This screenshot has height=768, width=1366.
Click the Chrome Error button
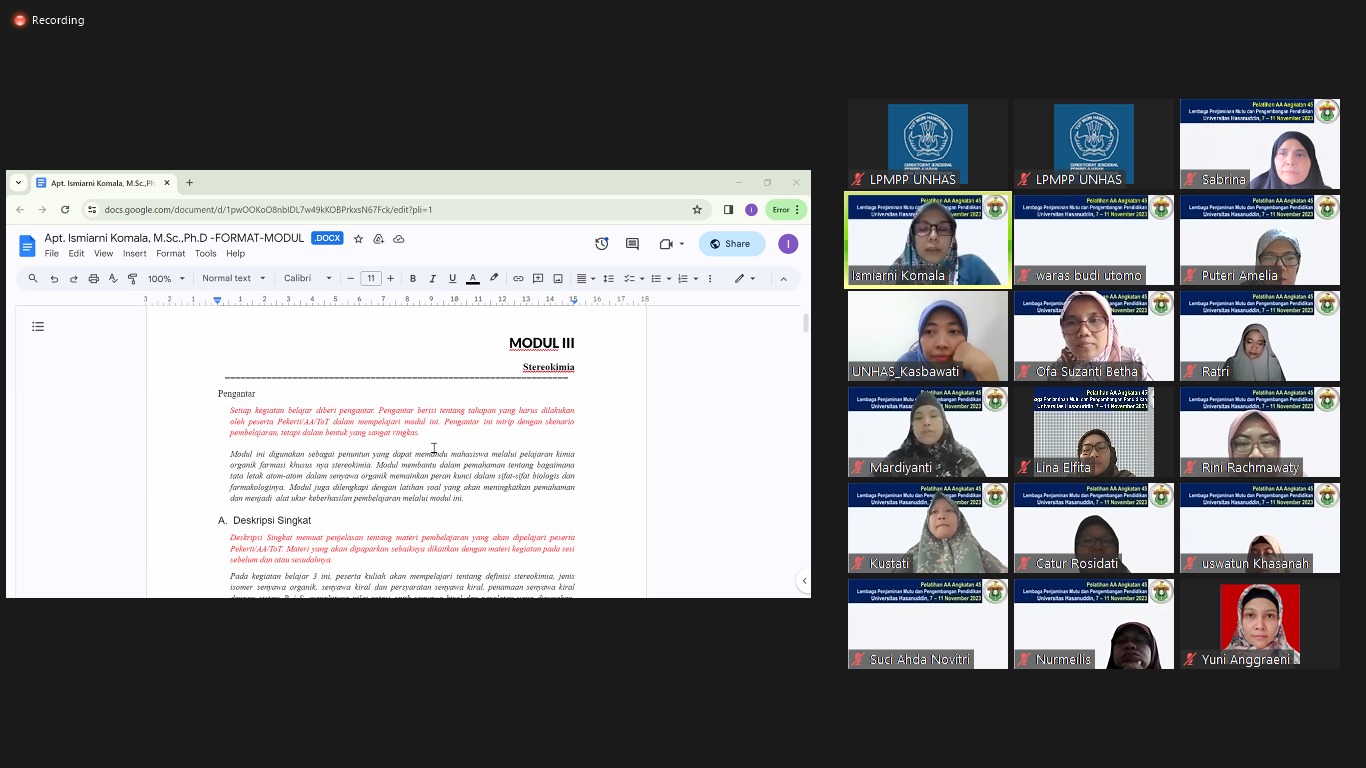coord(785,210)
